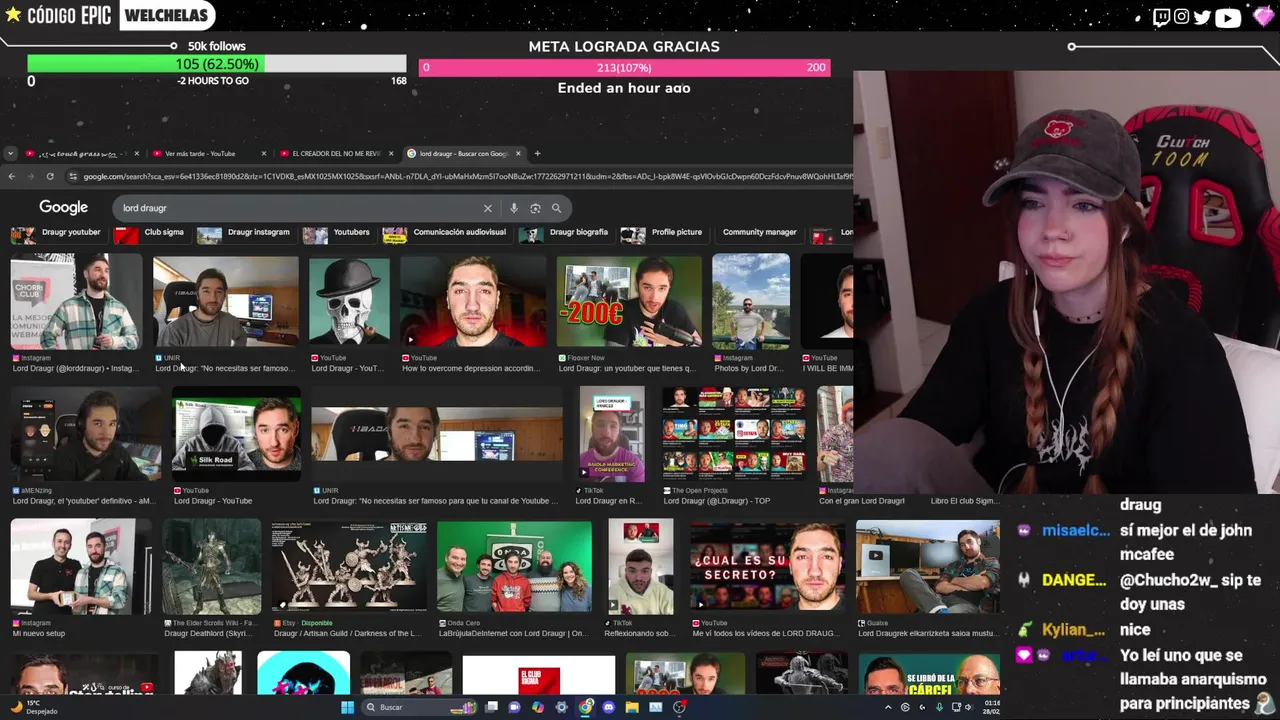
Task: Open the Chorri Club Instagram image result
Action: click(76, 301)
